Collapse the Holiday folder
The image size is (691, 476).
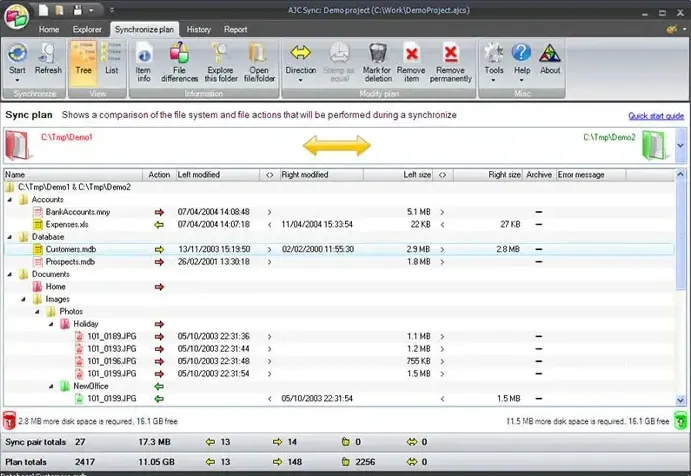[x=51, y=324]
